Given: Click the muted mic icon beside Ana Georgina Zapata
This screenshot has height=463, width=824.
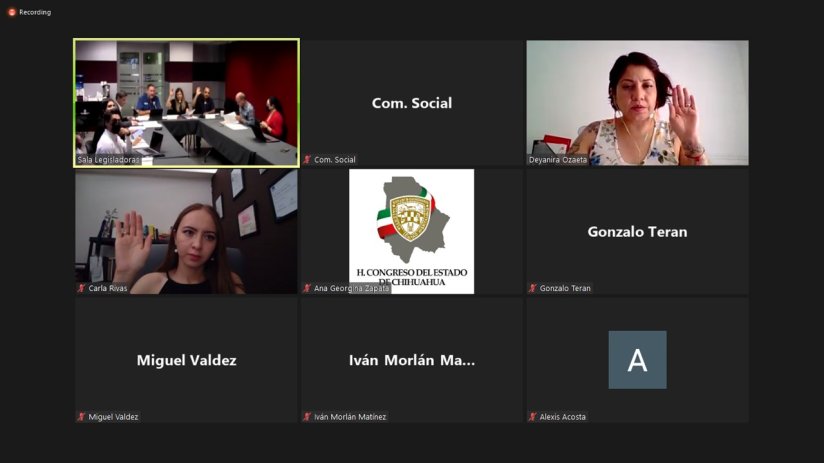Looking at the screenshot, I should pos(307,288).
